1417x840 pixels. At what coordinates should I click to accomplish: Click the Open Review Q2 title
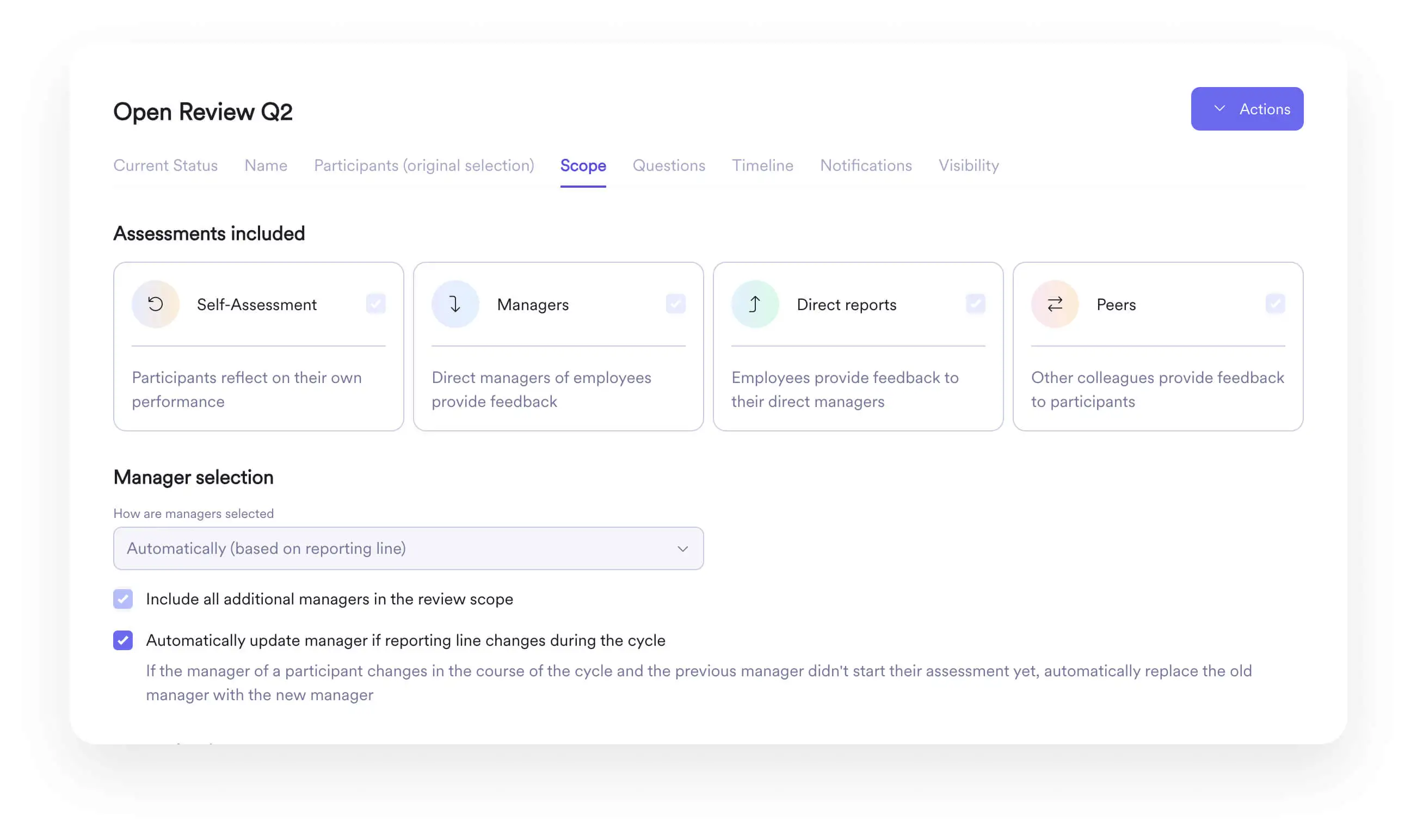[202, 111]
